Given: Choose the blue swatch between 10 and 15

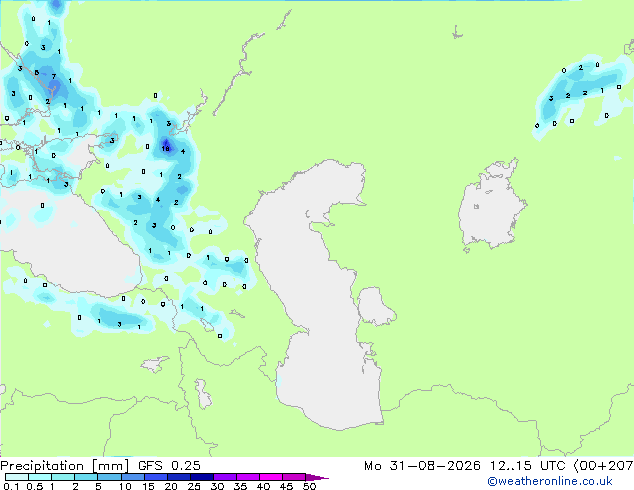Looking at the screenshot, I should click(132, 477).
